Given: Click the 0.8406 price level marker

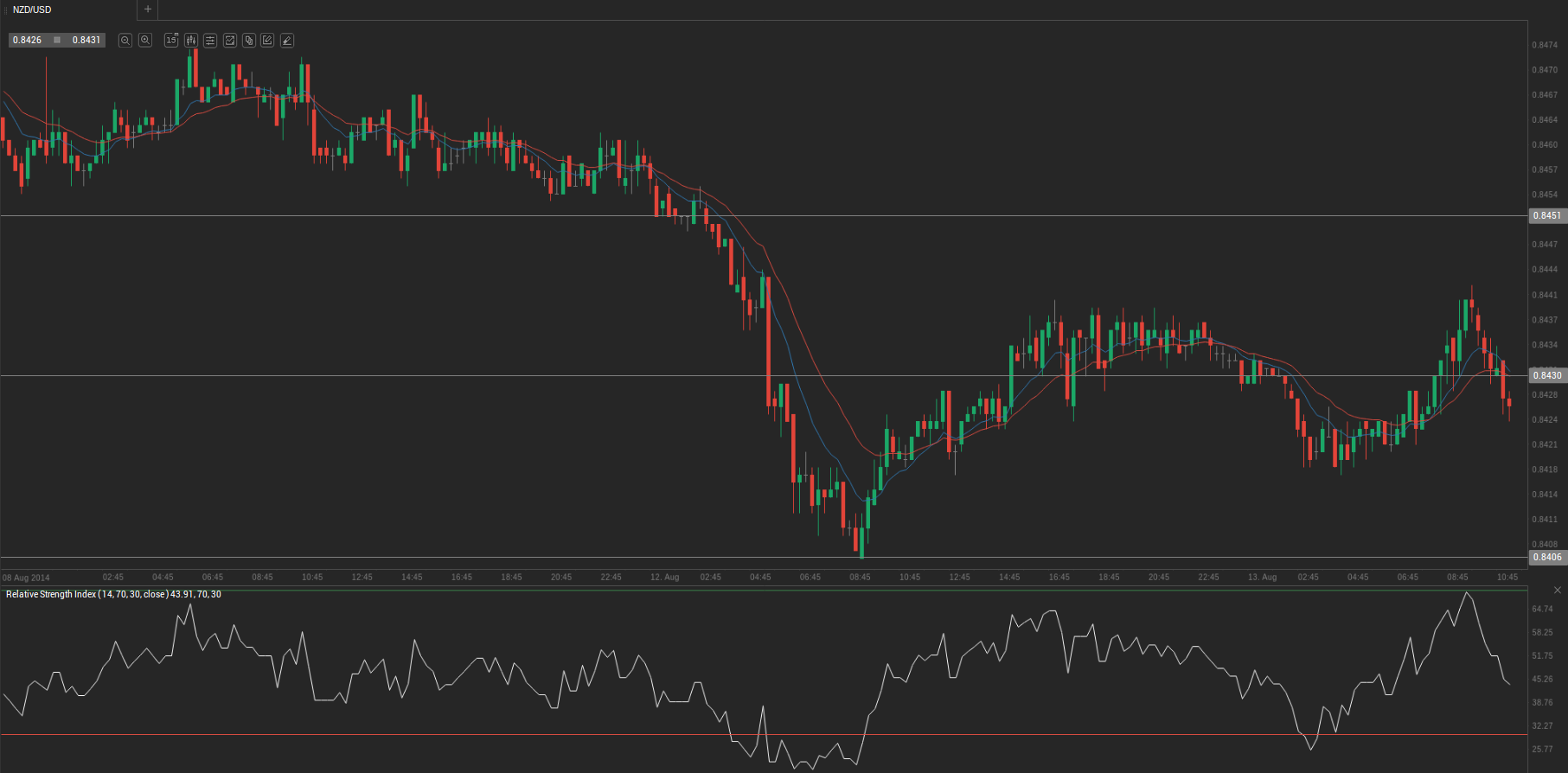Looking at the screenshot, I should coord(1547,557).
